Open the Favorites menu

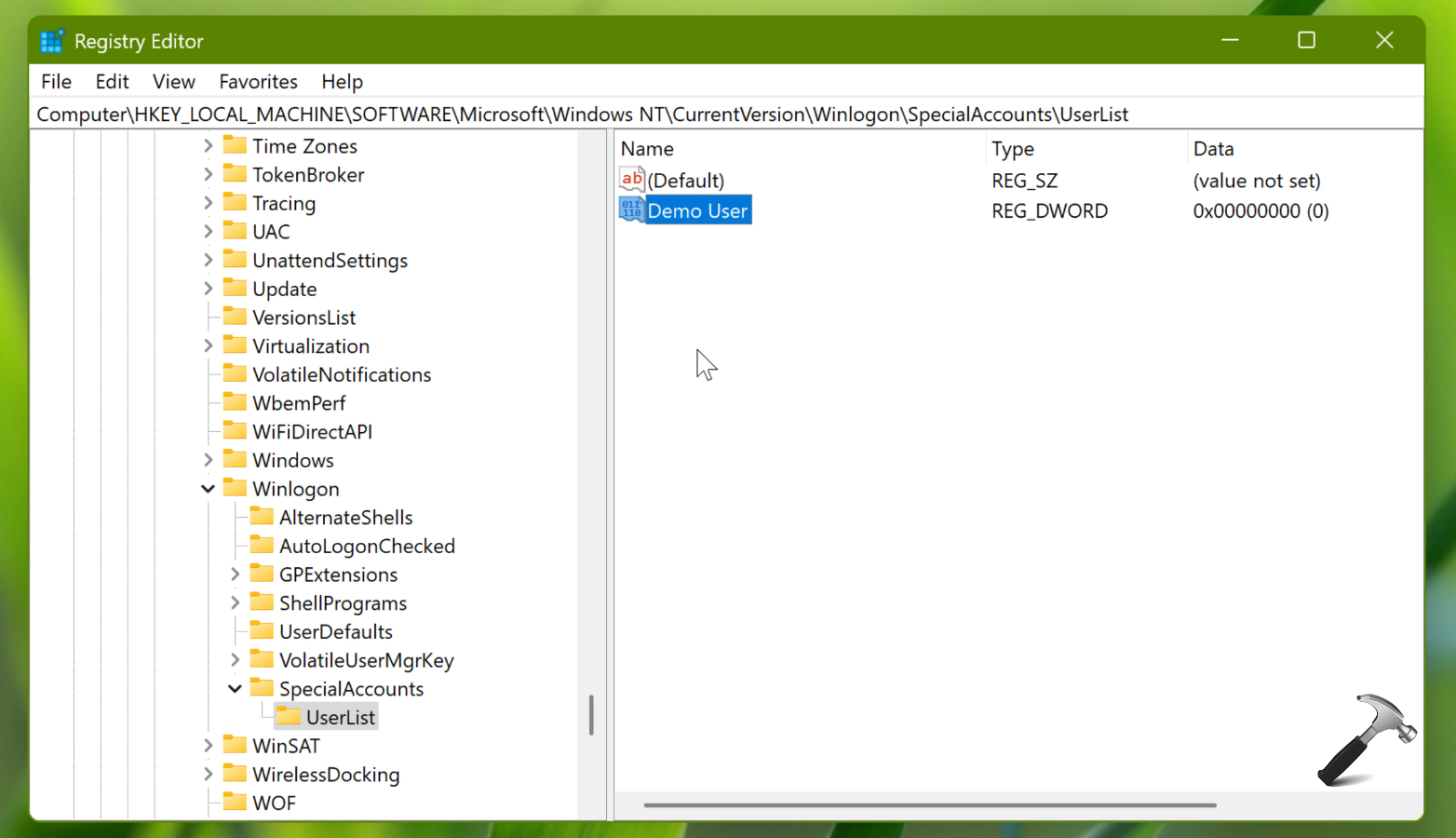258,82
